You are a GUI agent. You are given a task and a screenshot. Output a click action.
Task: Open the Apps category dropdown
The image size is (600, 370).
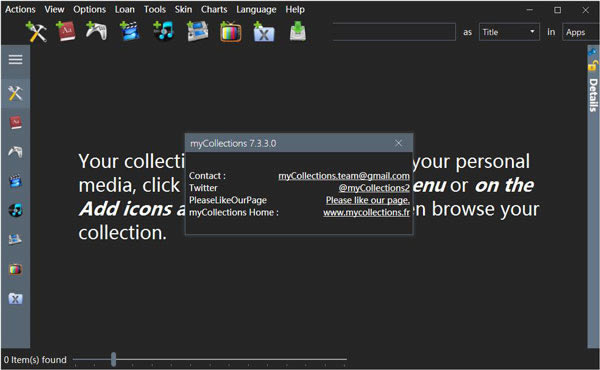click(581, 32)
